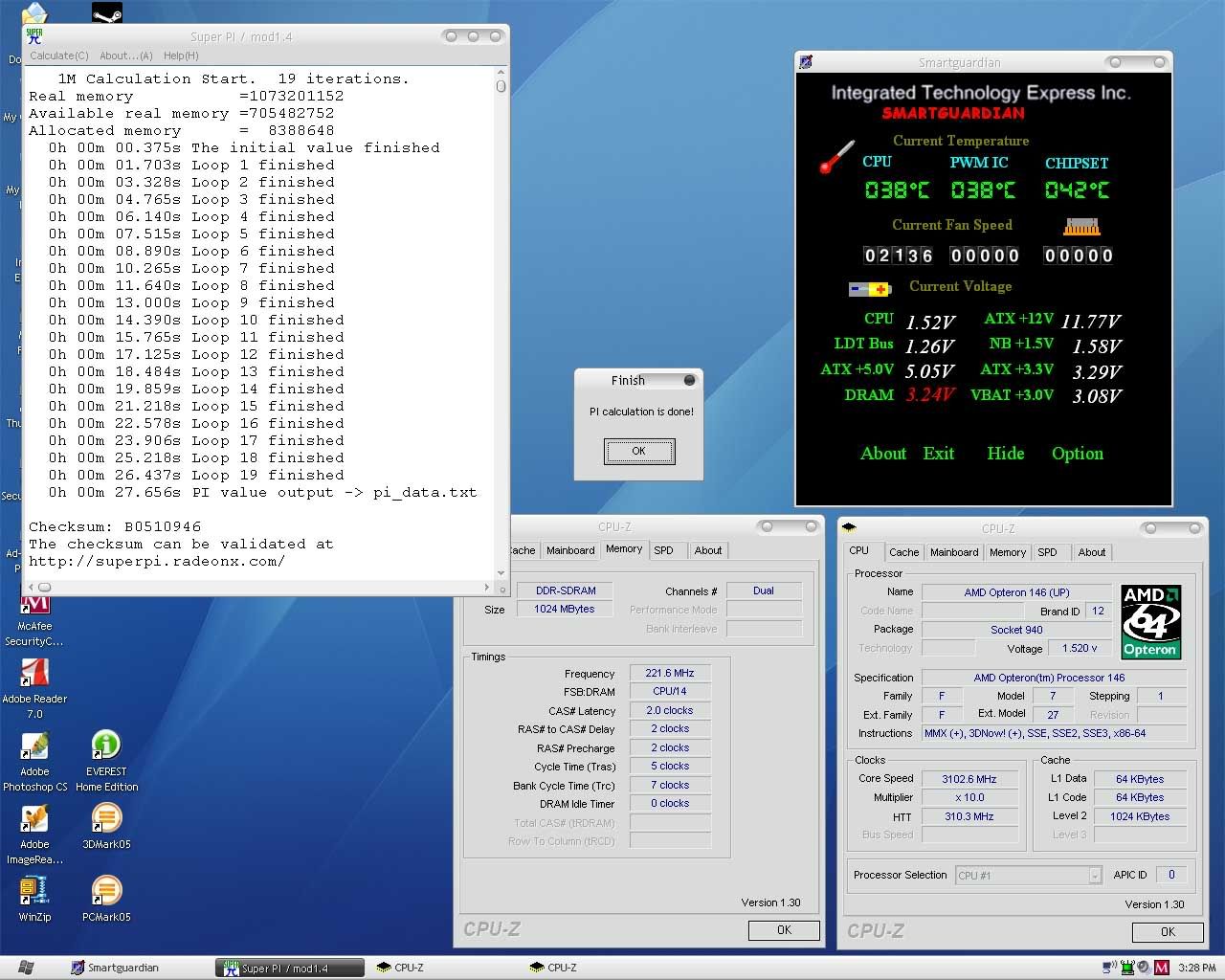Screen dimensions: 1225x980
Task: Click the AMD64 Opteron logo in CPU-Z
Action: click(x=1150, y=622)
